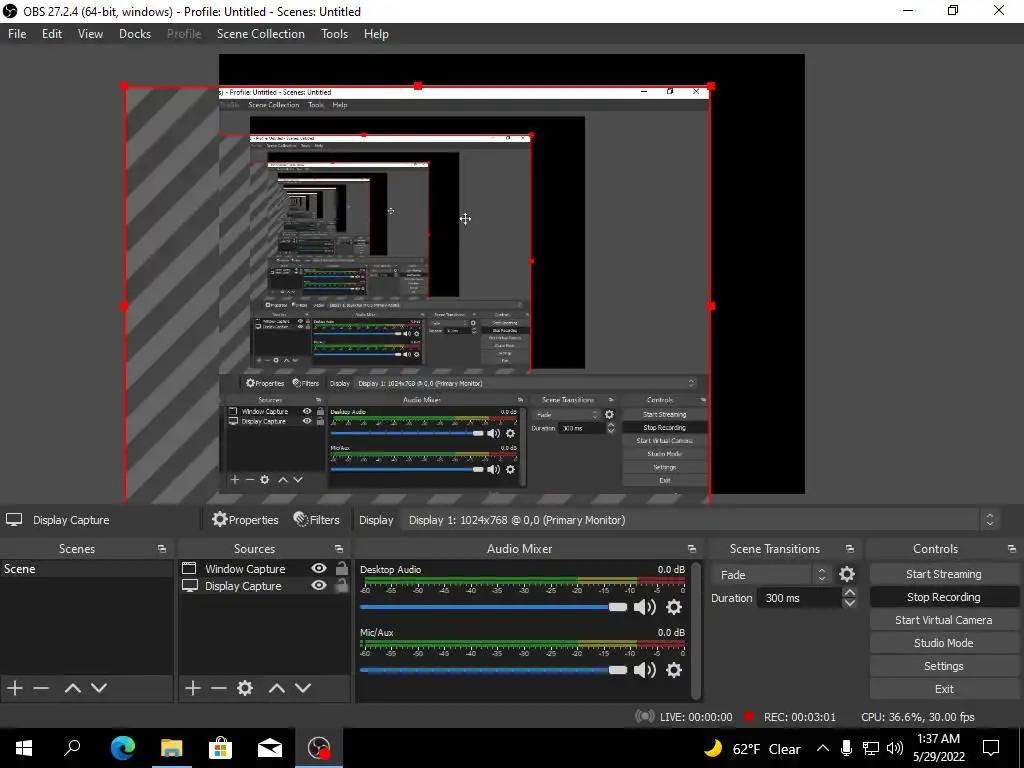Undock the Audio Mixer panel

pyautogui.click(x=692, y=549)
